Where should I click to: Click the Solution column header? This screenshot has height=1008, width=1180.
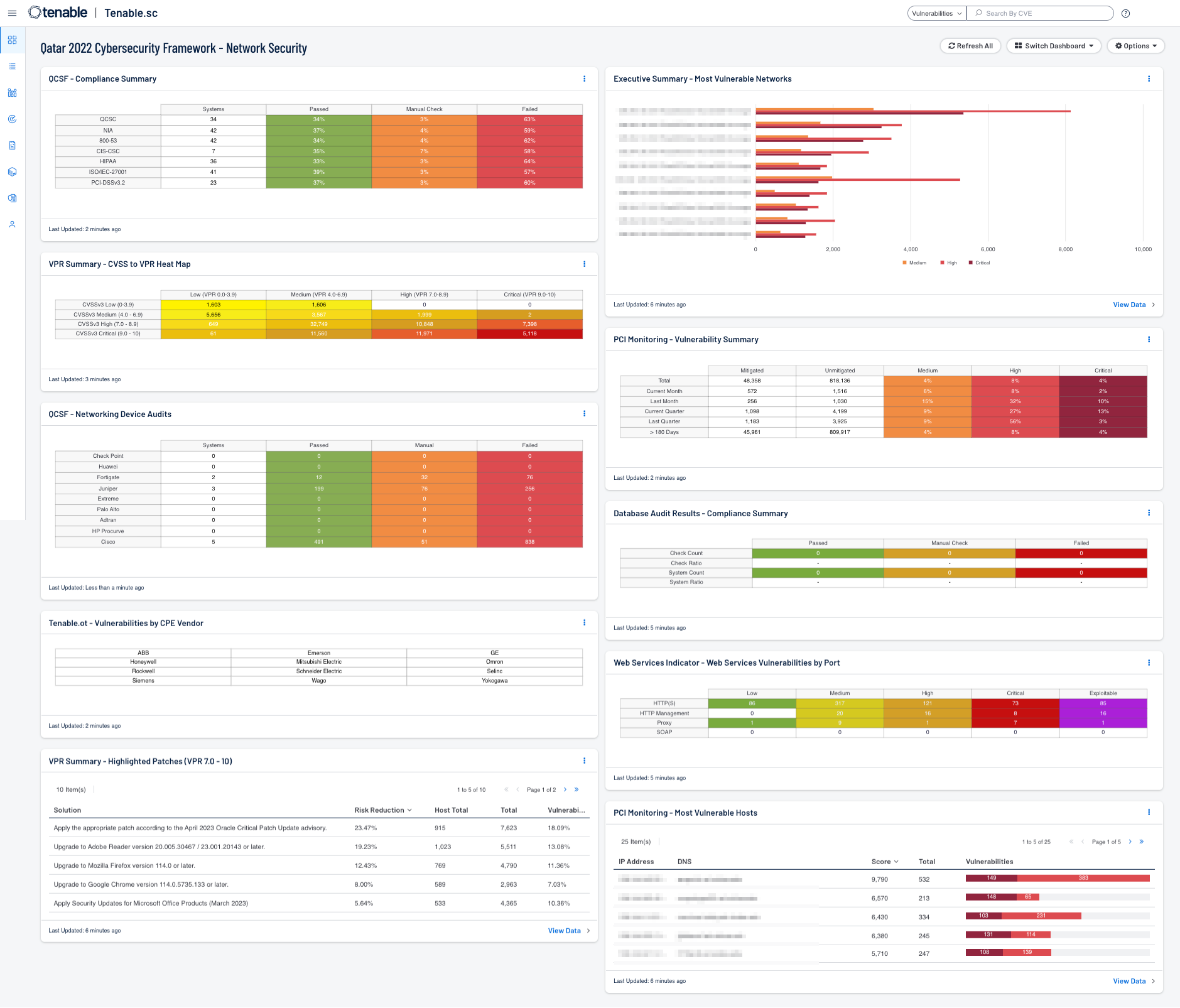(x=67, y=810)
